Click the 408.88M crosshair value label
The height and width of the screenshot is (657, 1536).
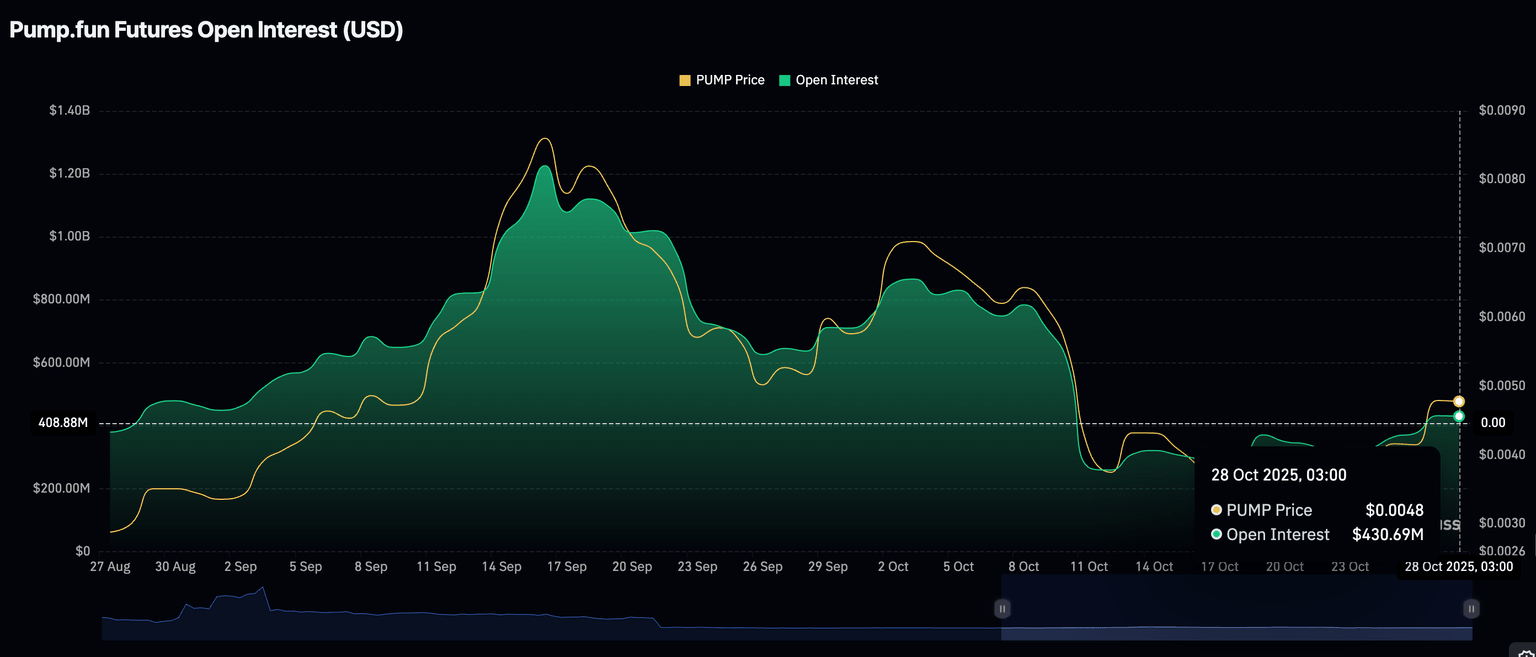pos(62,423)
